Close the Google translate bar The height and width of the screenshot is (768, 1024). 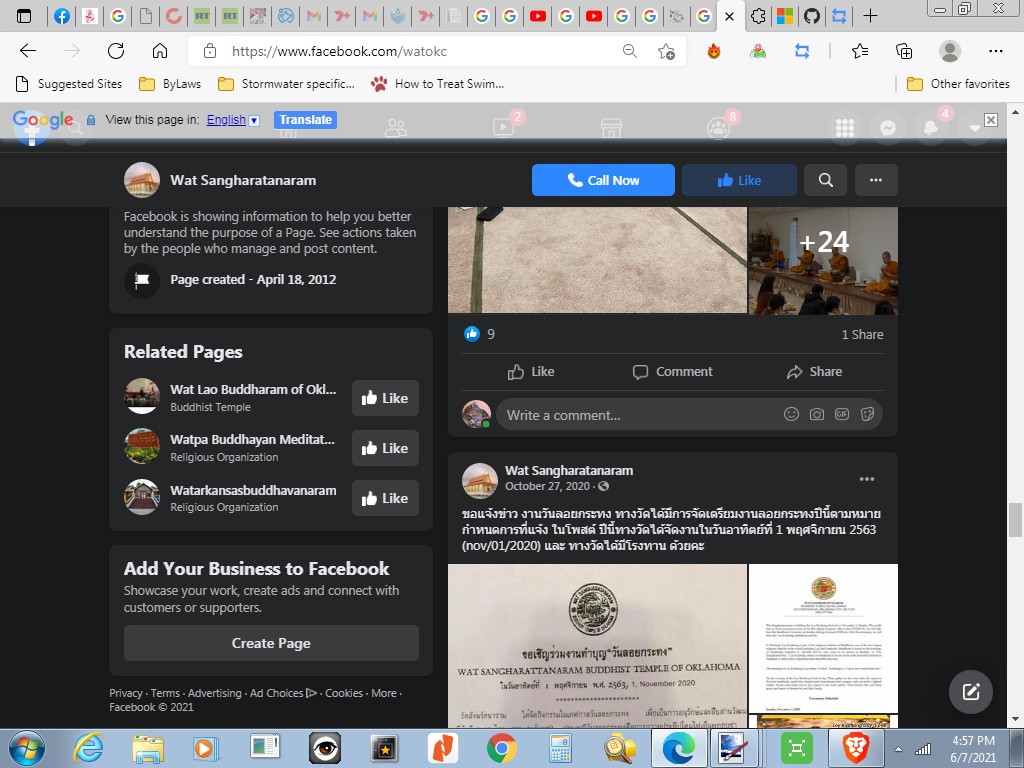coord(991,120)
